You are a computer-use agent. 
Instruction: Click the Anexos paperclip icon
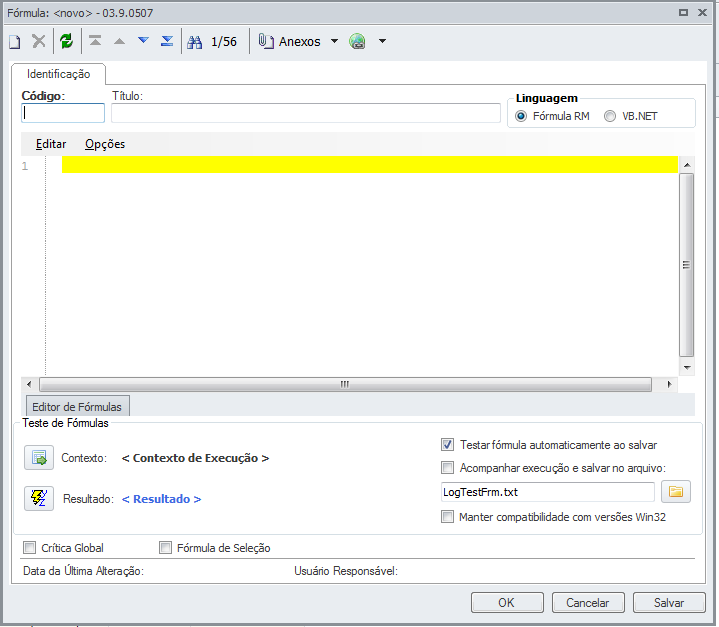pos(266,41)
